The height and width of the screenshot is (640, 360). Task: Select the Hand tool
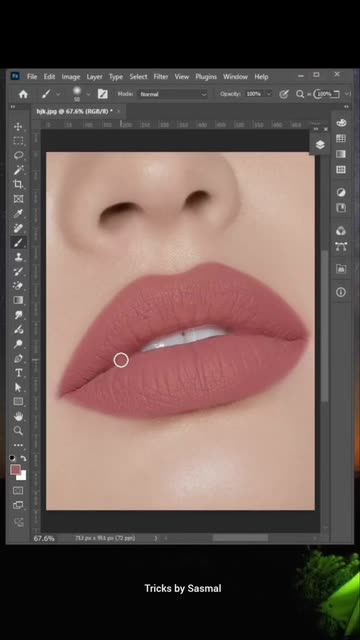click(18, 416)
